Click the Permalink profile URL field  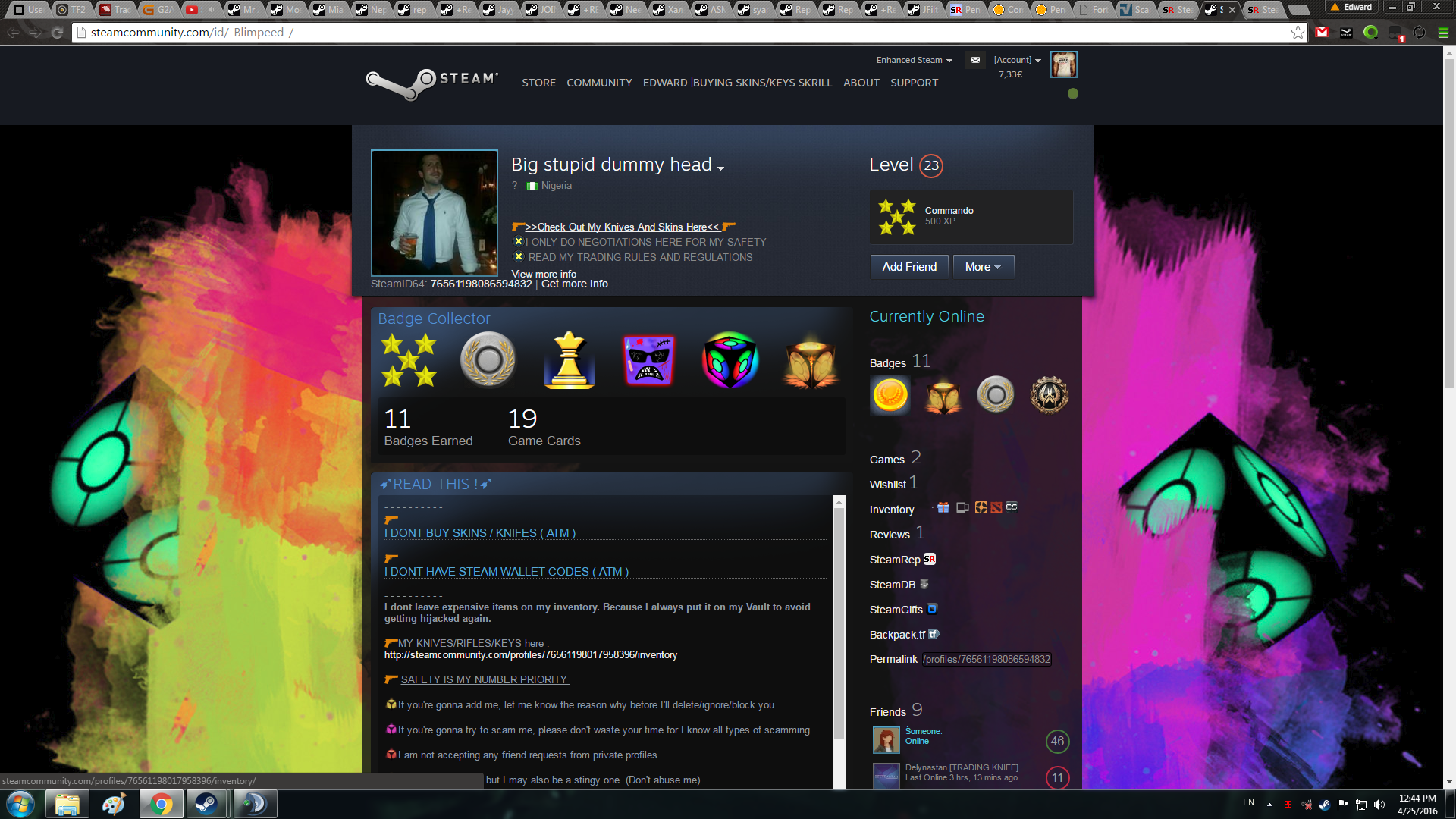click(987, 659)
